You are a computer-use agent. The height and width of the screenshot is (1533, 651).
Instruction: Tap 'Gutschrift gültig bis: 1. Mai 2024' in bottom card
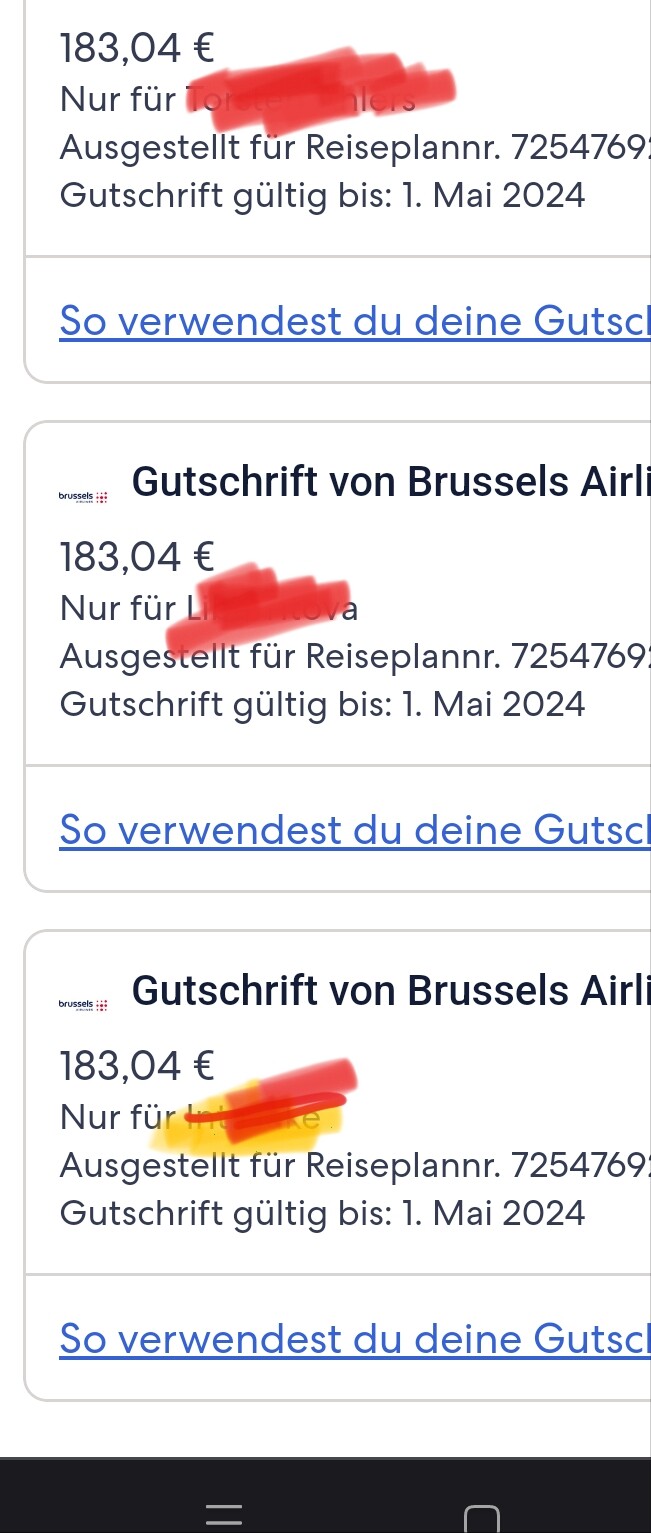[x=322, y=1213]
